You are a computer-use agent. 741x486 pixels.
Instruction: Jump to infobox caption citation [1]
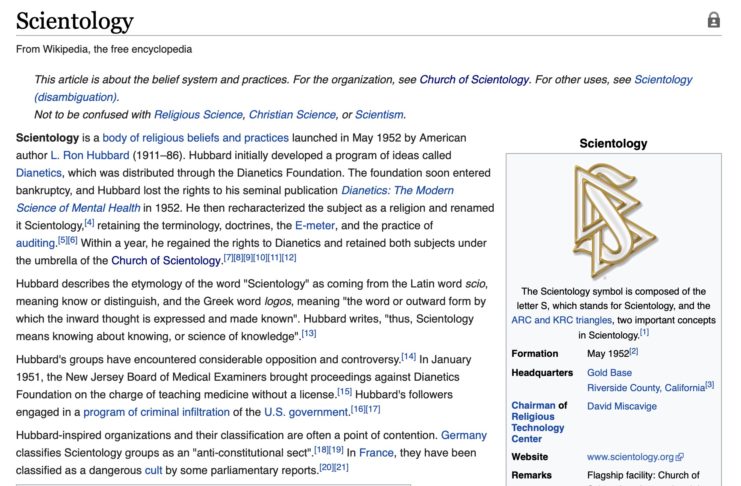click(x=644, y=332)
